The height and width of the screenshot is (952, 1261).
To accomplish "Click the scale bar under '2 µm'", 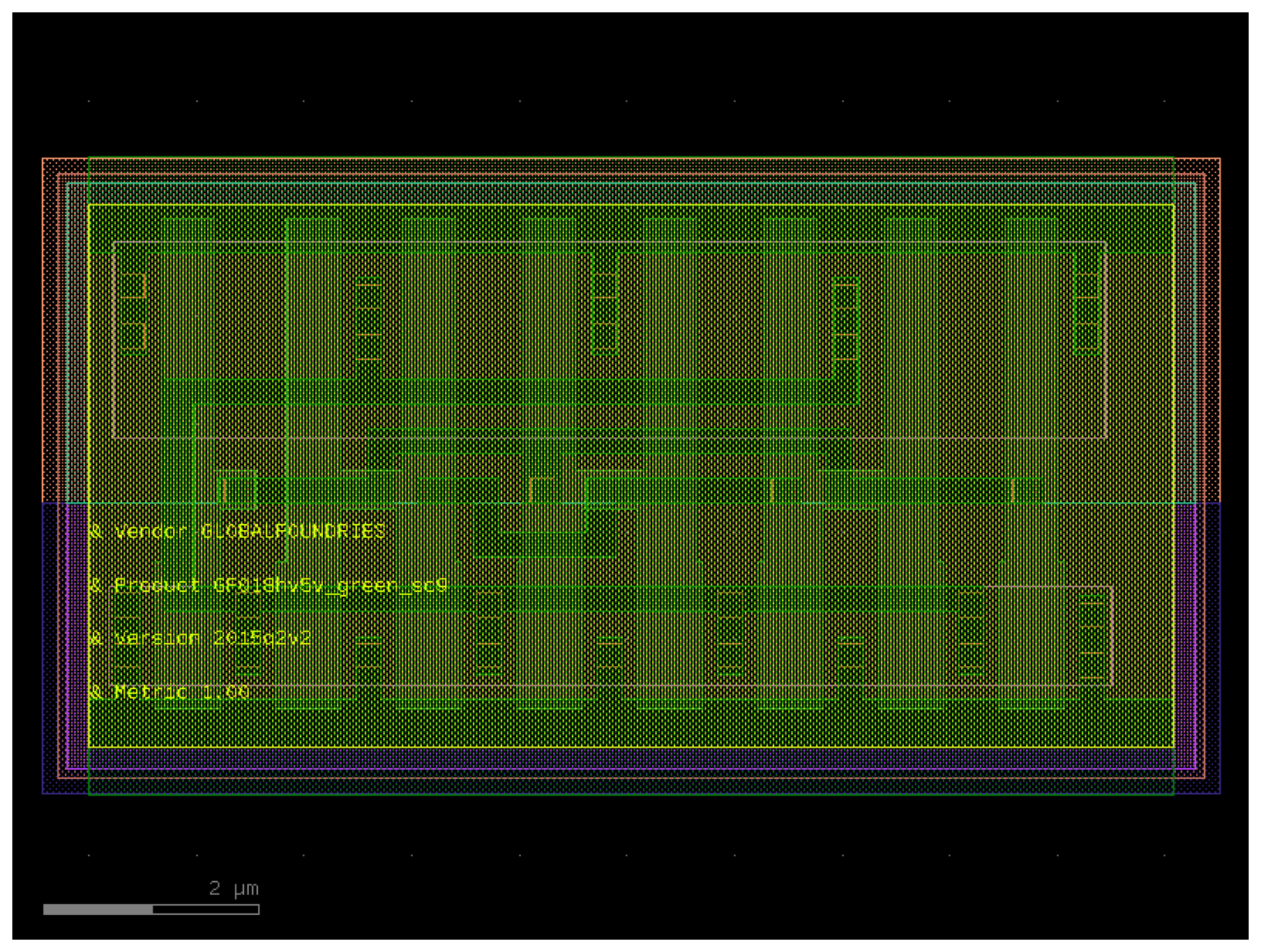I will point(152,909).
